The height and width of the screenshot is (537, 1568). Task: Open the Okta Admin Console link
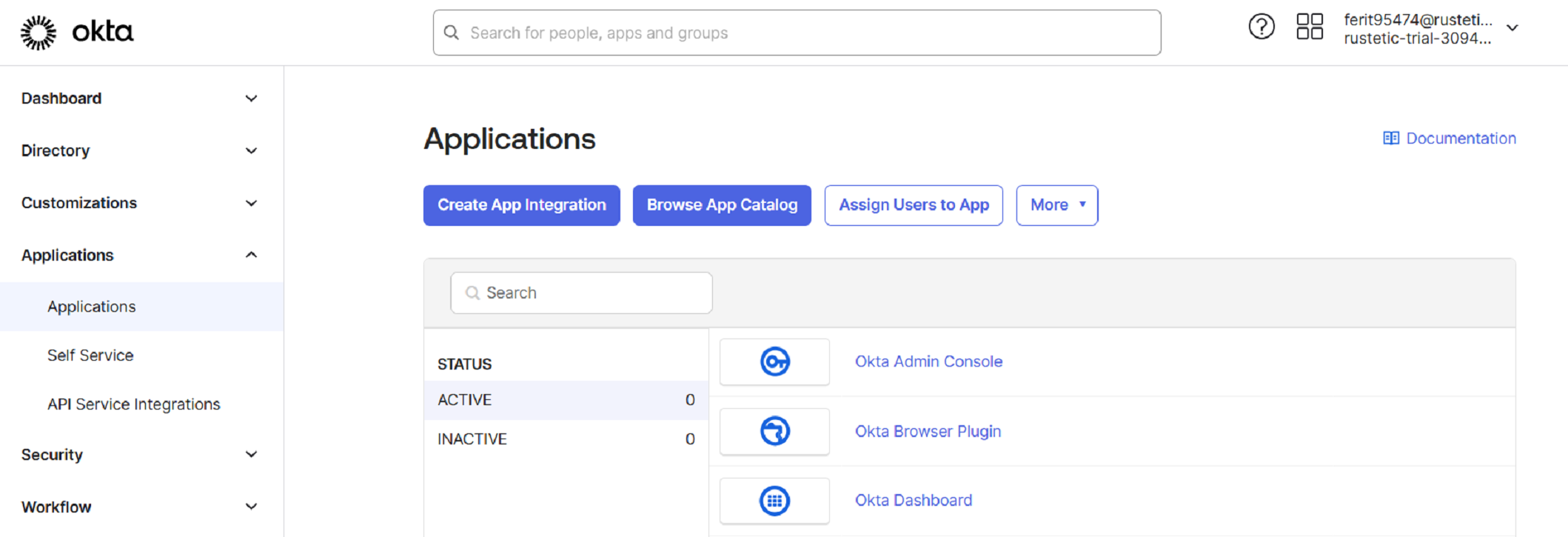[928, 361]
